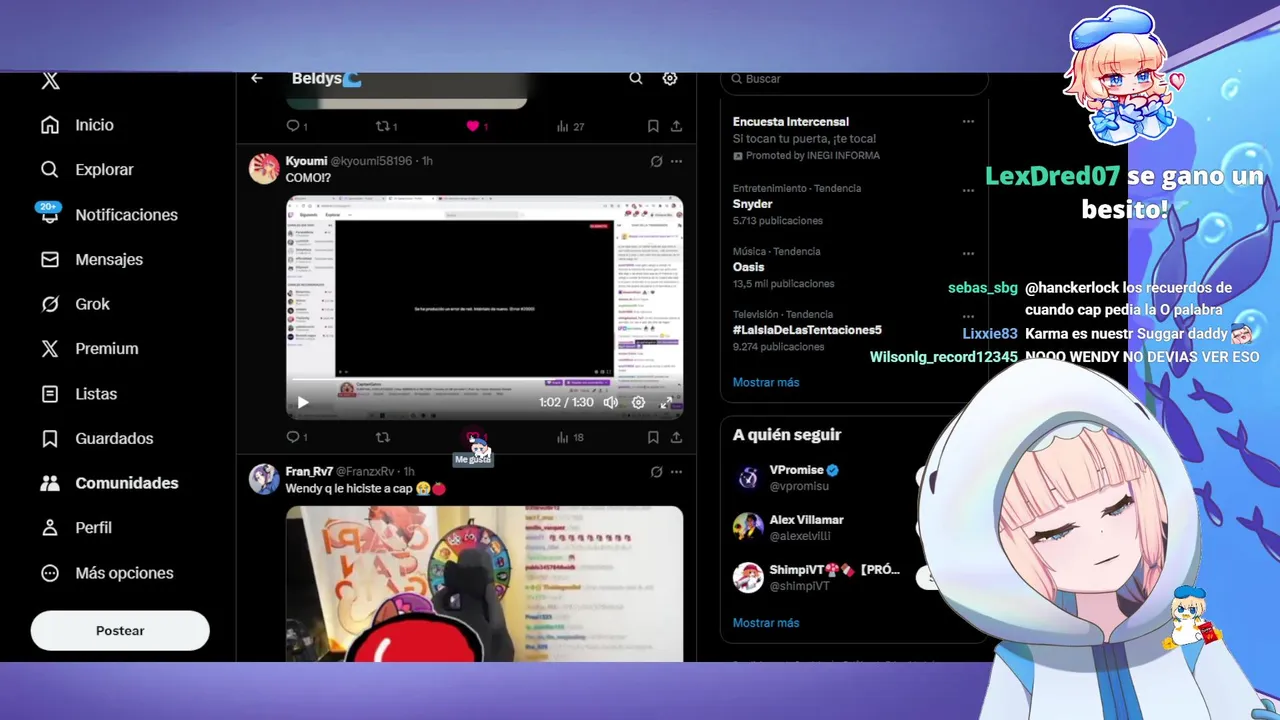Open Guardados bookmarks in the sidebar

pyautogui.click(x=97, y=438)
